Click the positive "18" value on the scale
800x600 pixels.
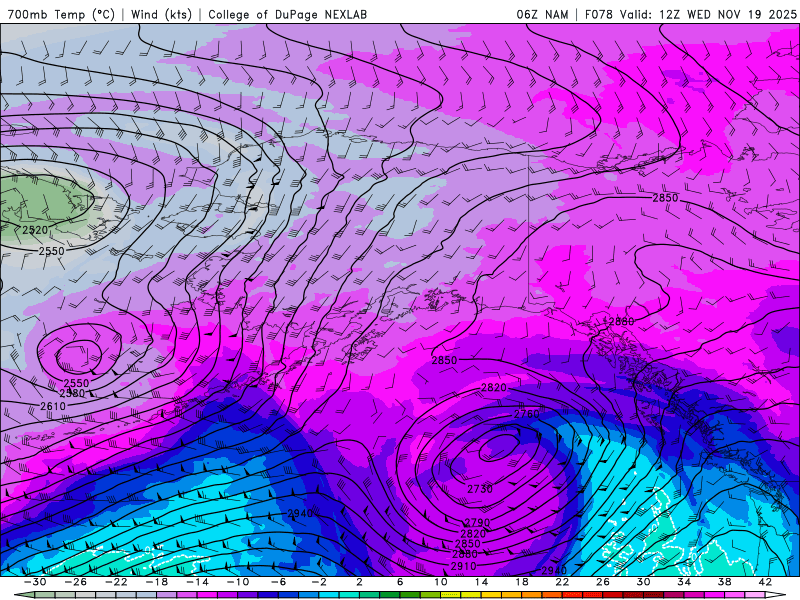pyautogui.click(x=522, y=582)
